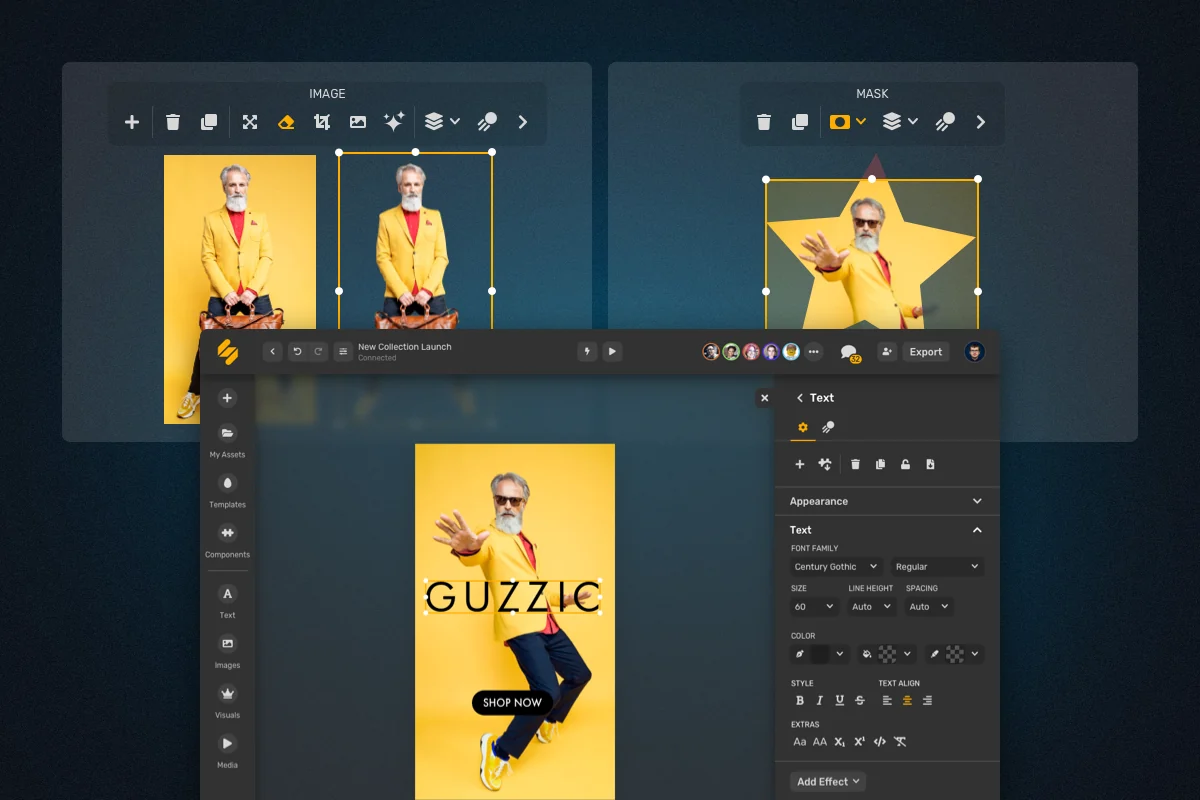Open the font size 60 dropdown

click(x=814, y=607)
